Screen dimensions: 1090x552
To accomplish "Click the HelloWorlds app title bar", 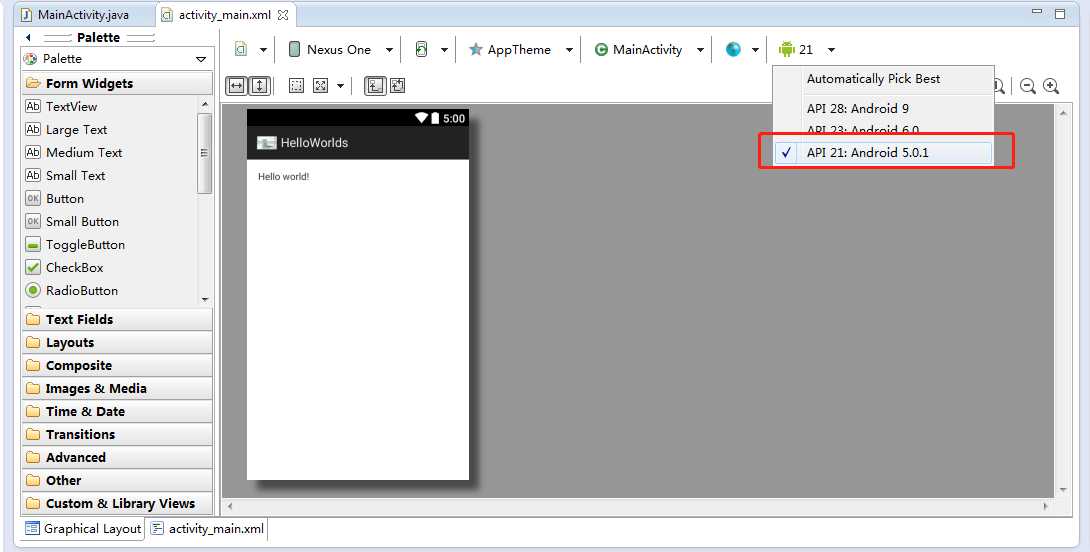I will 358,143.
